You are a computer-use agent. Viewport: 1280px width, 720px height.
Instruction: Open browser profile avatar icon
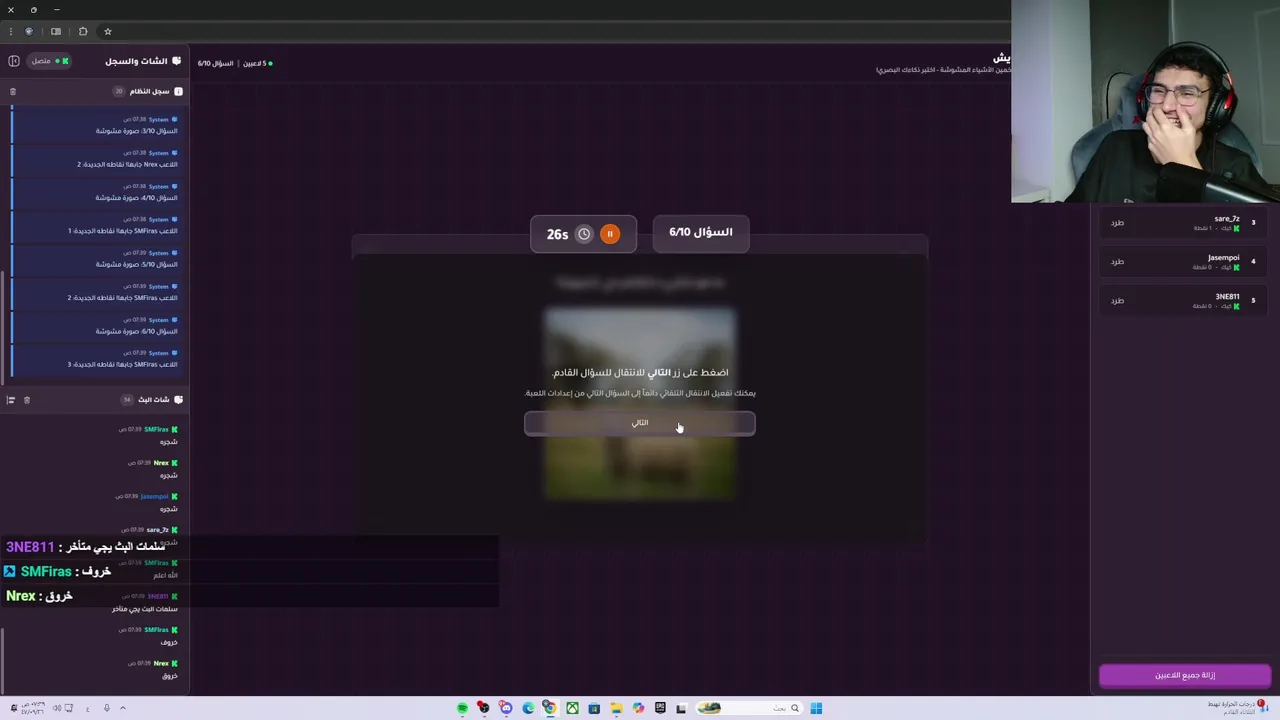pyautogui.click(x=29, y=31)
